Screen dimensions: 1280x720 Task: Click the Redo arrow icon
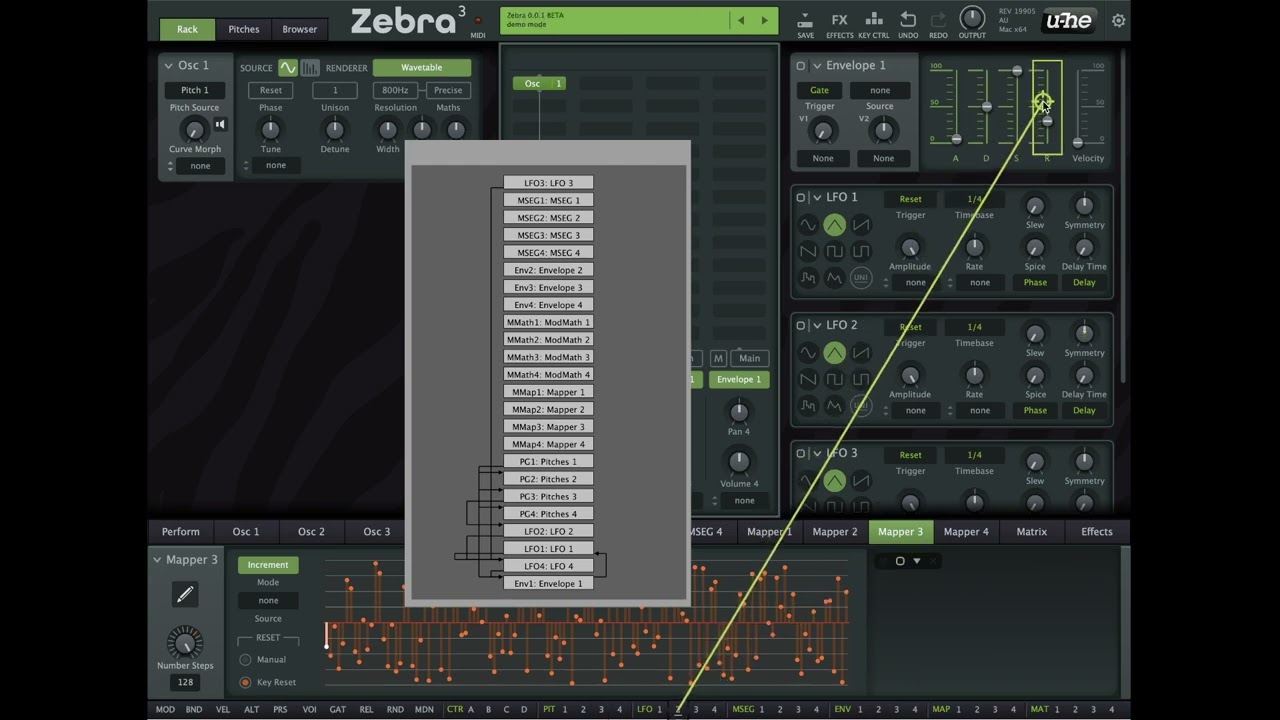[x=938, y=20]
